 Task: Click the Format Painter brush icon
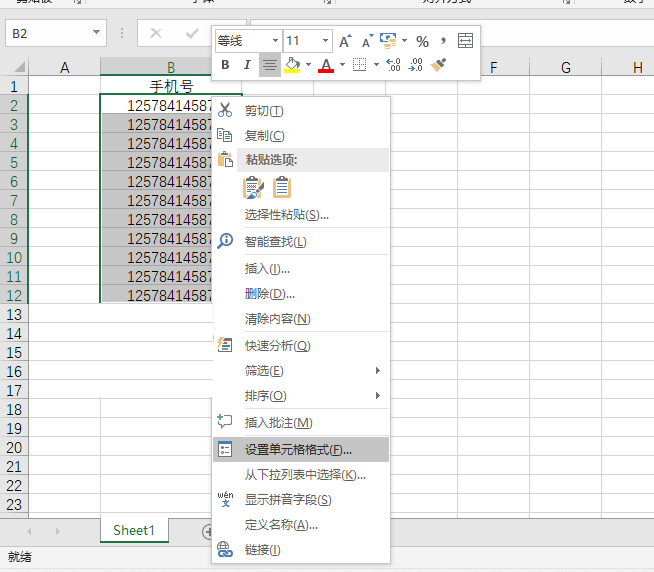coord(438,65)
